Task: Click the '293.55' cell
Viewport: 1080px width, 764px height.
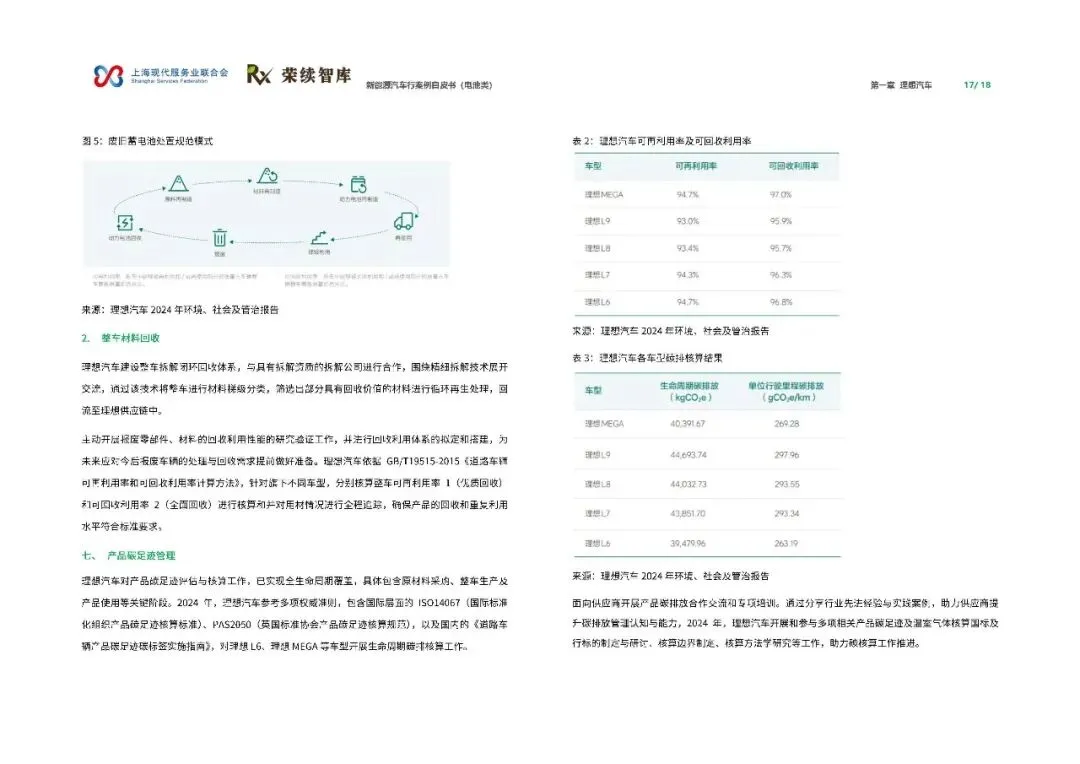Action: (787, 484)
